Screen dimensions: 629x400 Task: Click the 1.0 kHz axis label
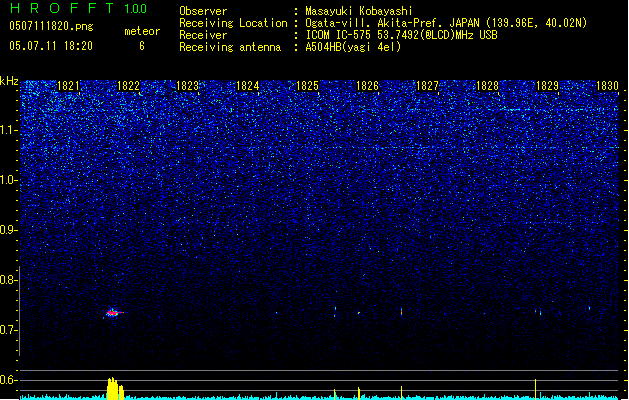[x=8, y=180]
